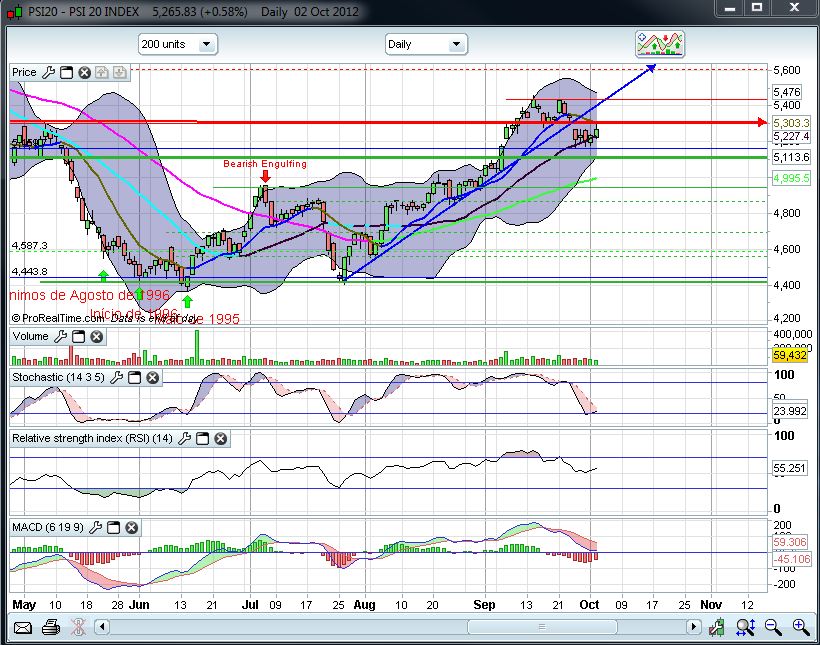Maximize the Stochastic panel
The image size is (820, 645).
coord(134,378)
